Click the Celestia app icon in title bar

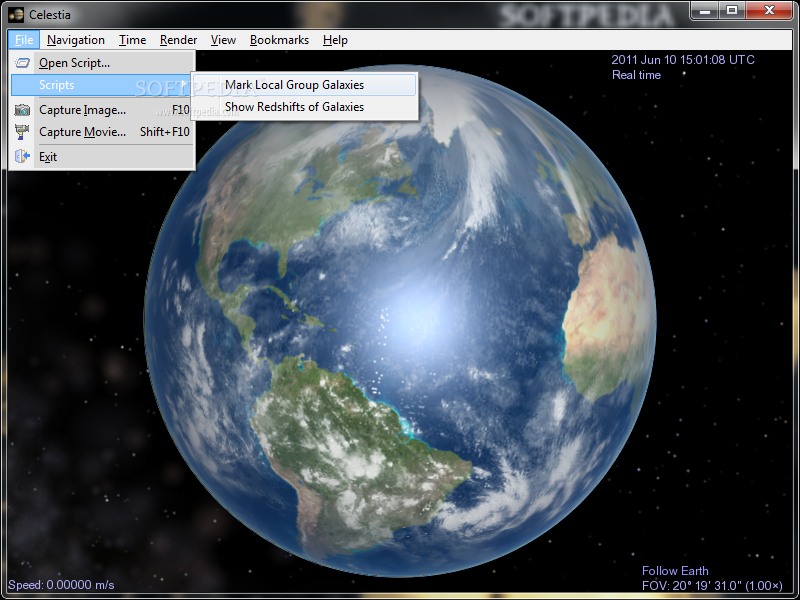[x=16, y=15]
